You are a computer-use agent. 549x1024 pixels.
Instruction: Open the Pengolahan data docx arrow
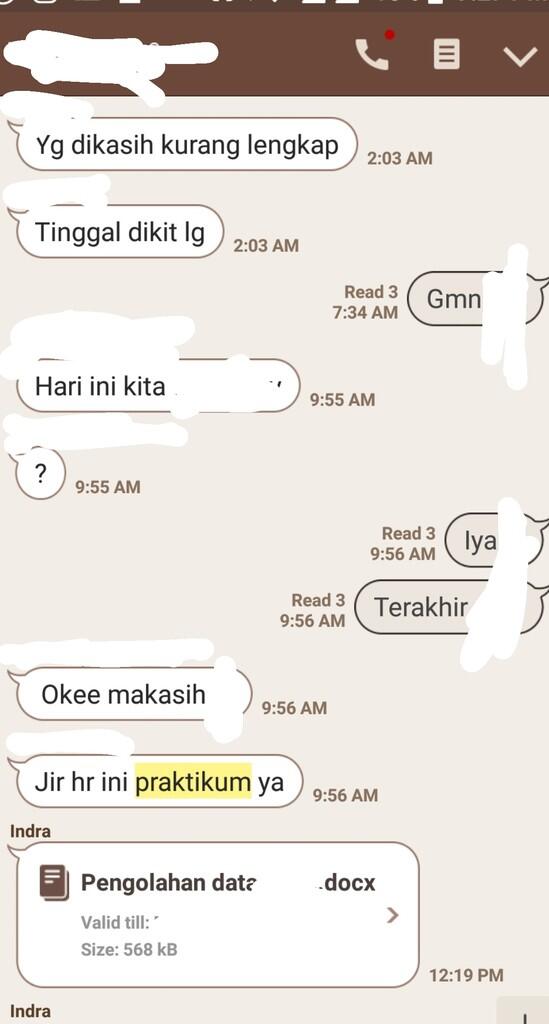(392, 916)
